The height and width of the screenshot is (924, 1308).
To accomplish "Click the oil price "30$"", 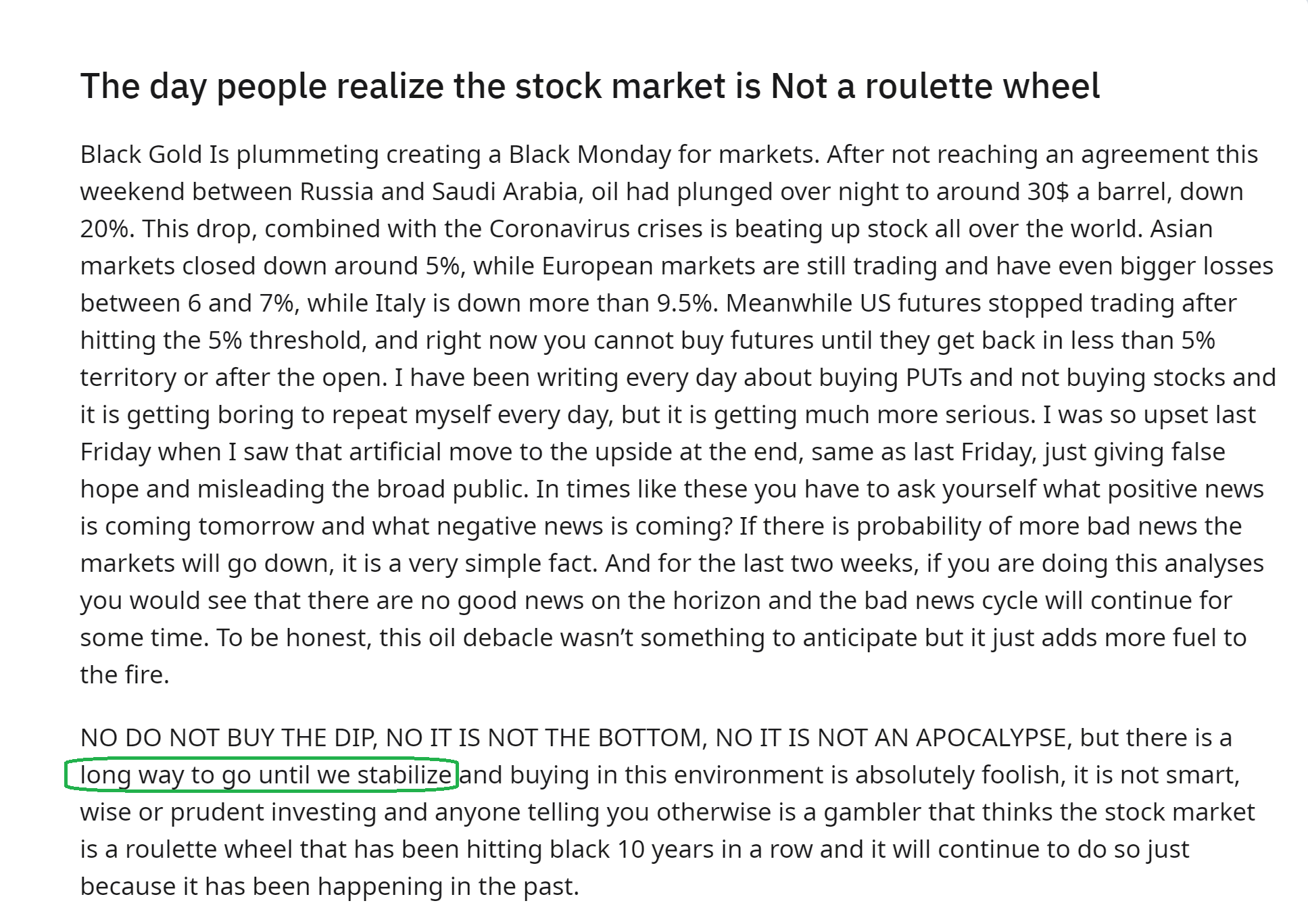I will 1048,191.
